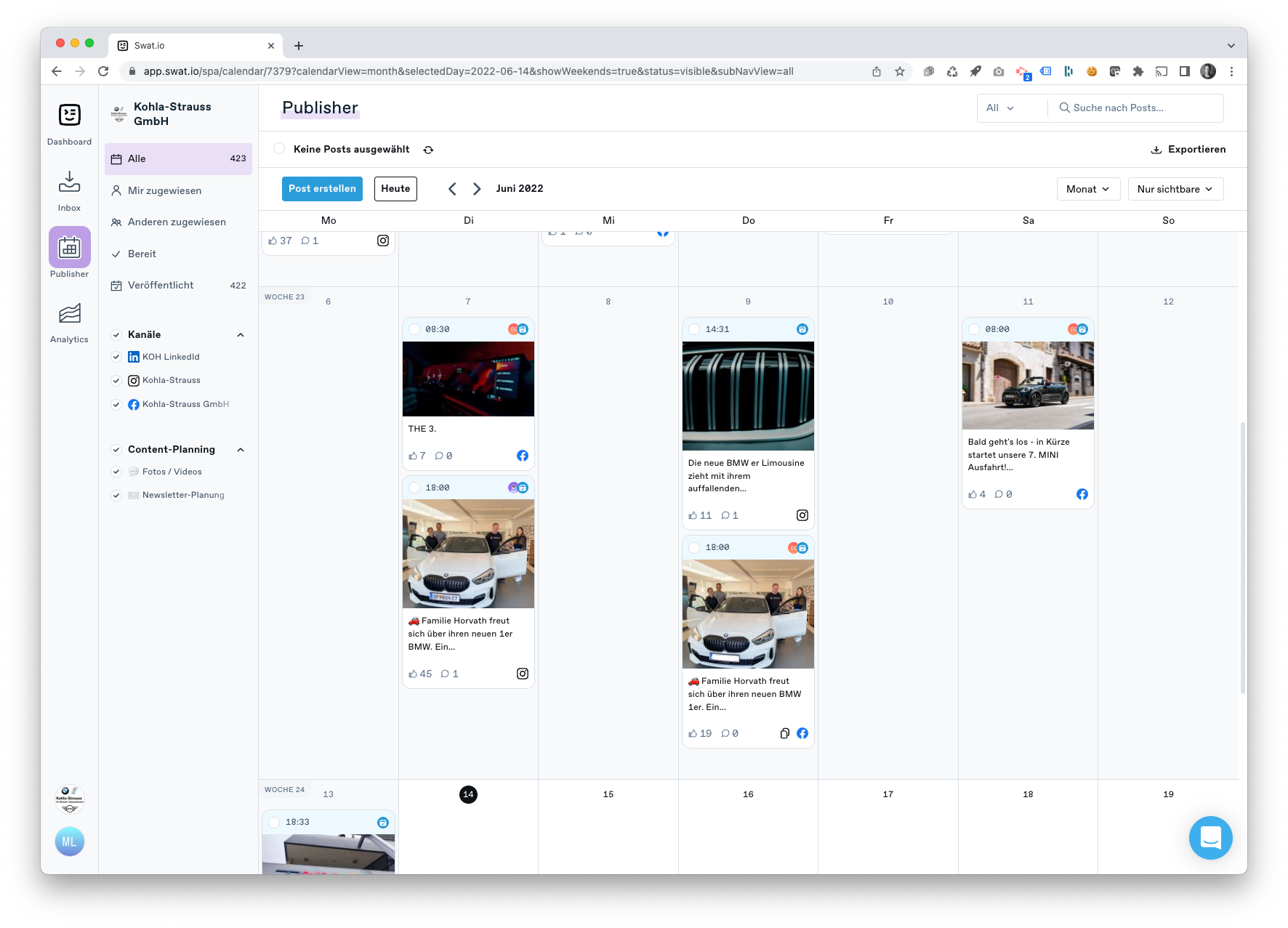Select Mir zugewiesen in sidebar
Viewport: 1288px width, 928px height.
[164, 190]
